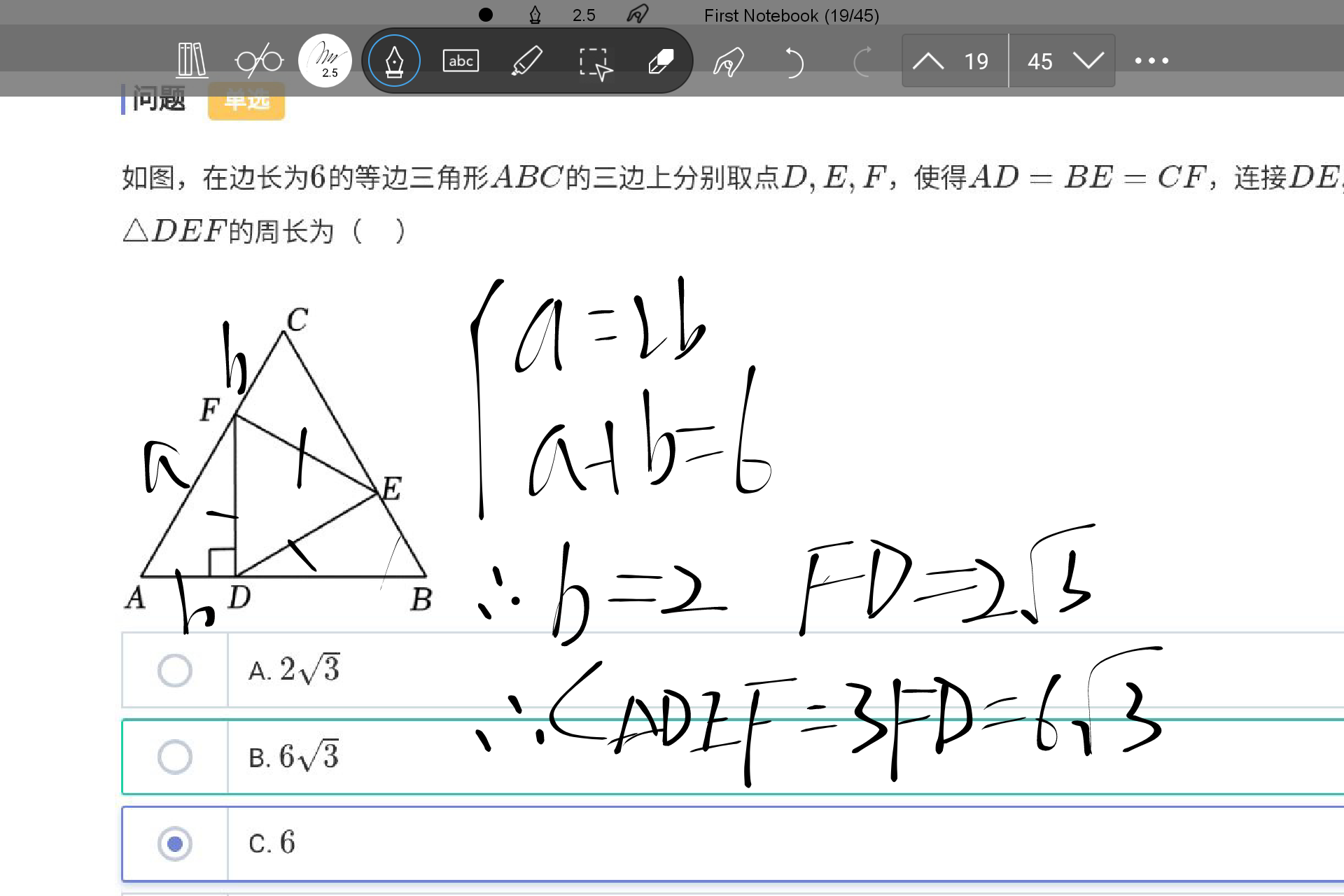
Task: Click the total pages number 45
Action: pyautogui.click(x=1039, y=62)
